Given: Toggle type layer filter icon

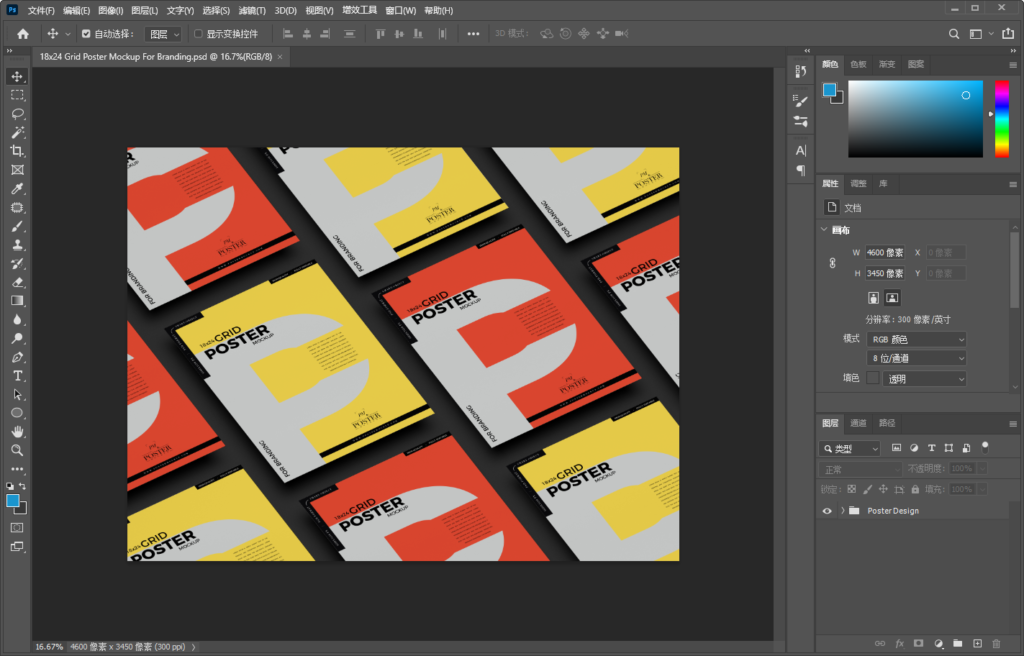Looking at the screenshot, I should pyautogui.click(x=931, y=448).
